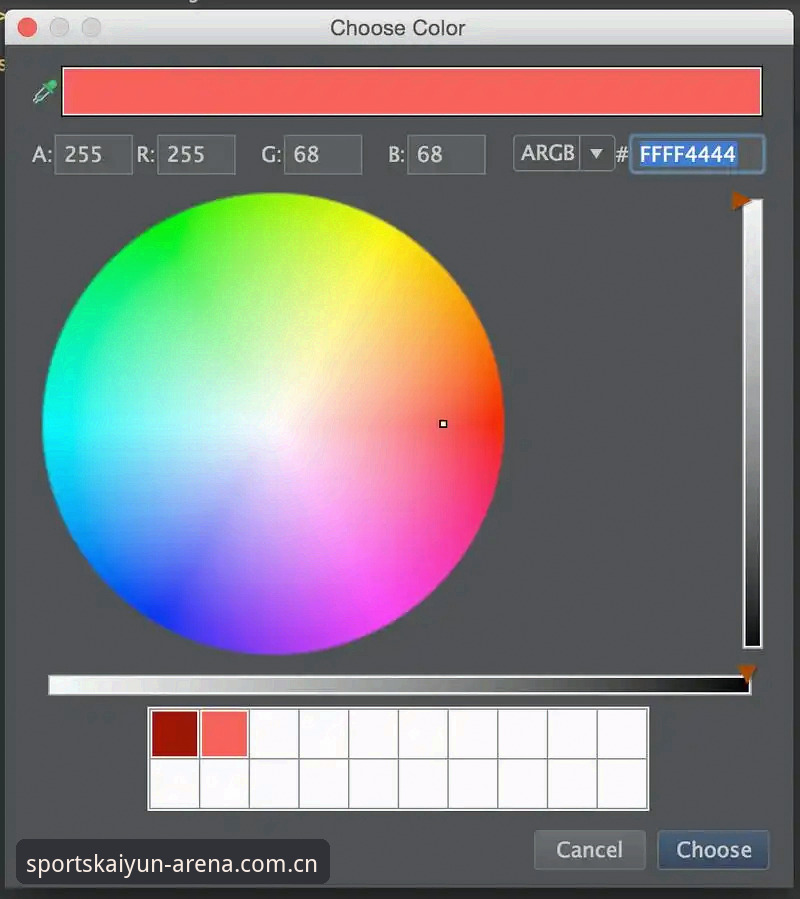This screenshot has height=899, width=800.
Task: Click the large color preview bar
Action: (x=412, y=92)
